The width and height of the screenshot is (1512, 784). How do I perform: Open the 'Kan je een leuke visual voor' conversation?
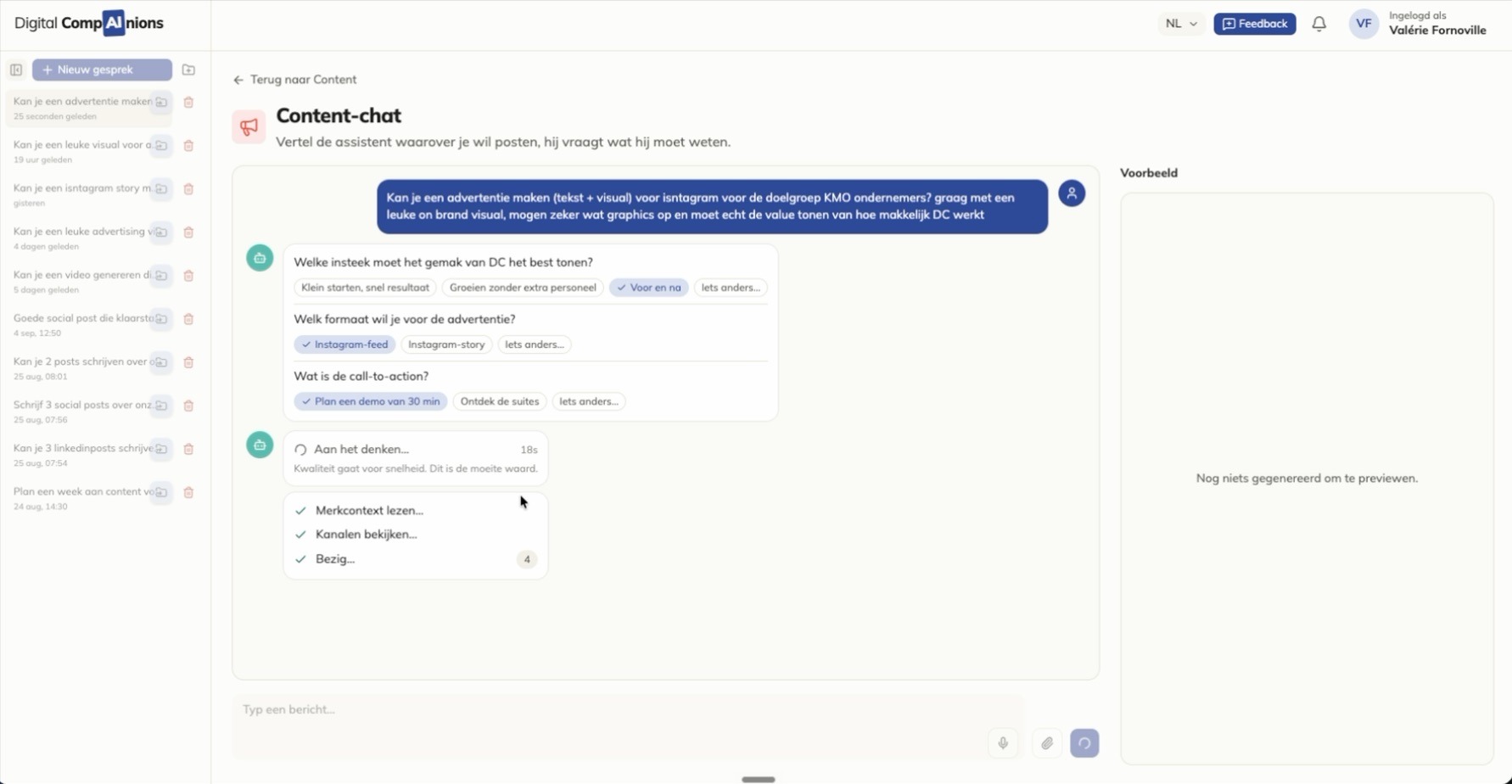pyautogui.click(x=82, y=151)
